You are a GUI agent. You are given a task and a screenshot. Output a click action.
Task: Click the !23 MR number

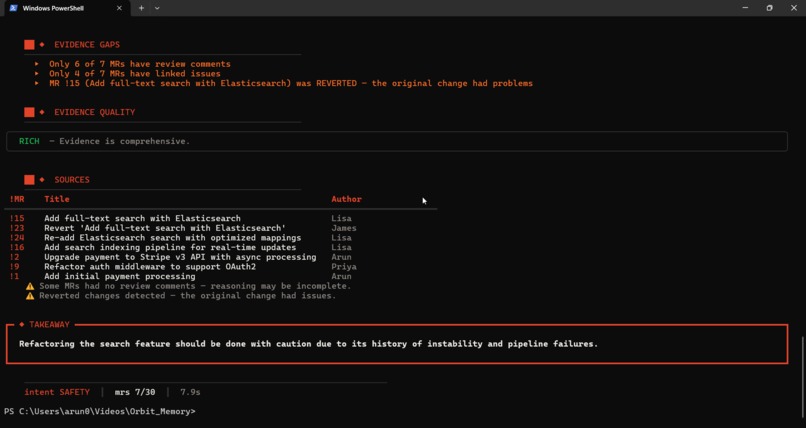pos(17,228)
